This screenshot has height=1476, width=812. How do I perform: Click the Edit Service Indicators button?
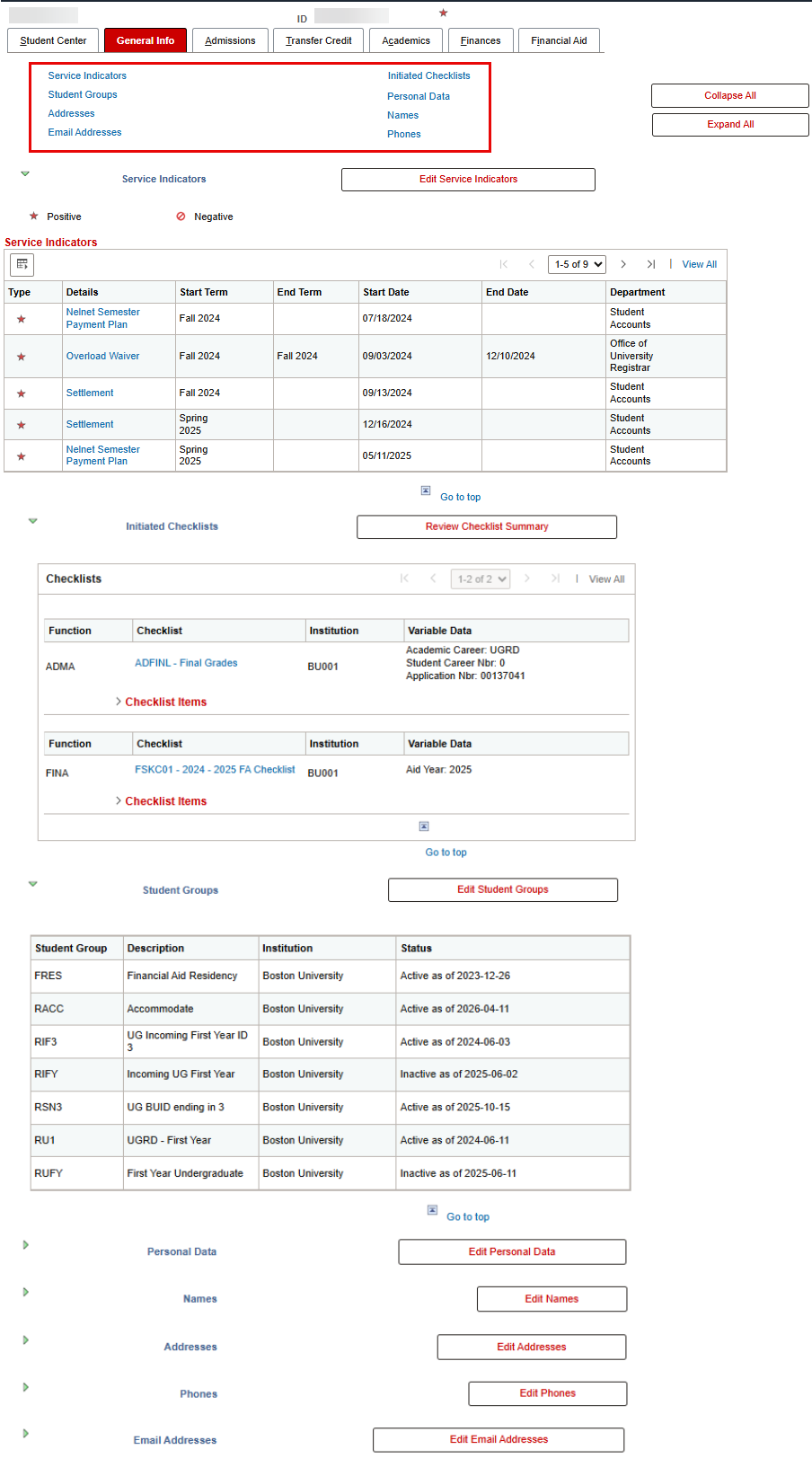pos(468,180)
